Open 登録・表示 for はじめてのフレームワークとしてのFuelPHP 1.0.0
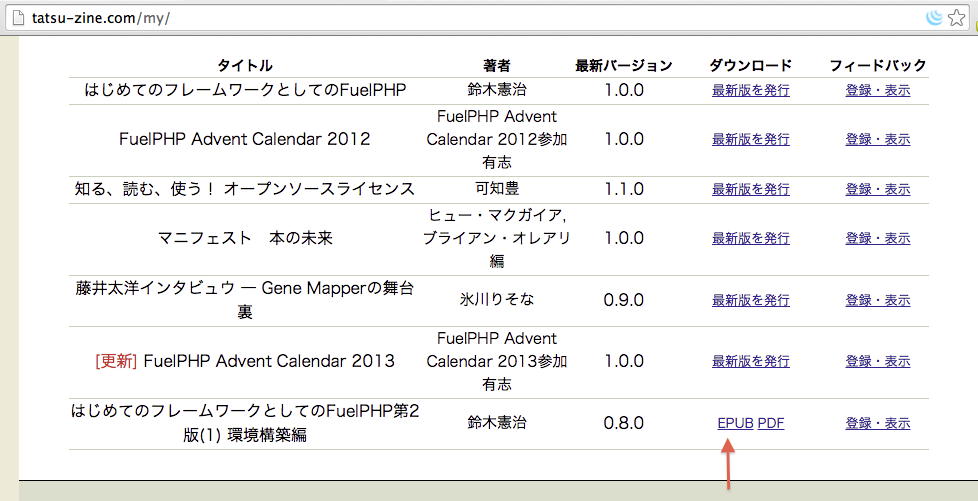 click(878, 90)
